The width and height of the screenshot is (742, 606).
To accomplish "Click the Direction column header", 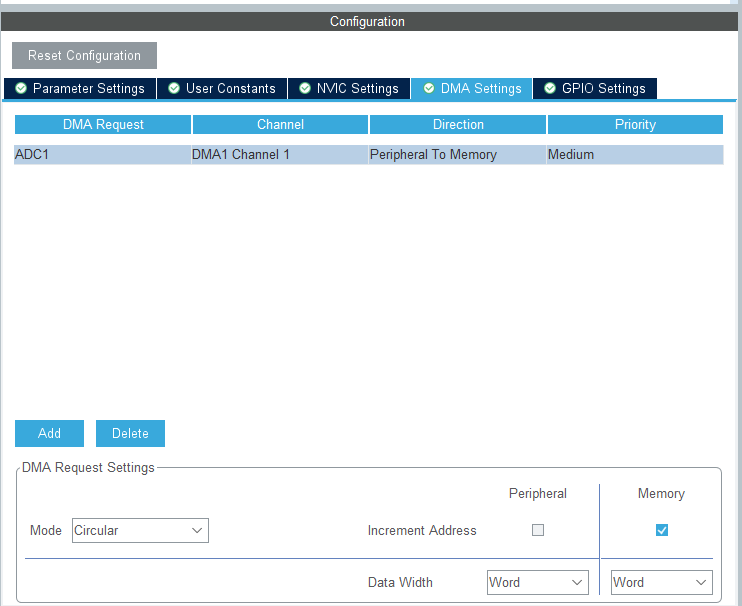I will tap(458, 124).
